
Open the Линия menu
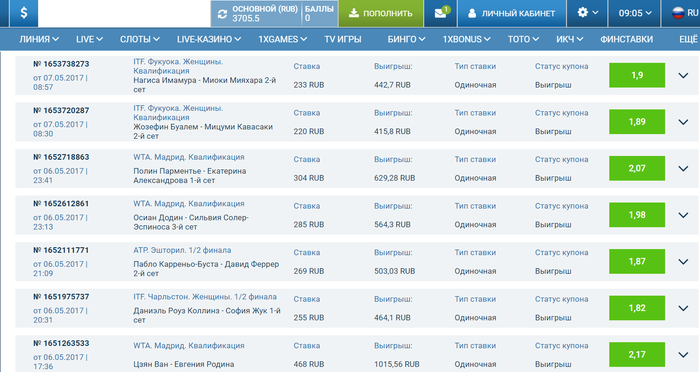tap(39, 39)
